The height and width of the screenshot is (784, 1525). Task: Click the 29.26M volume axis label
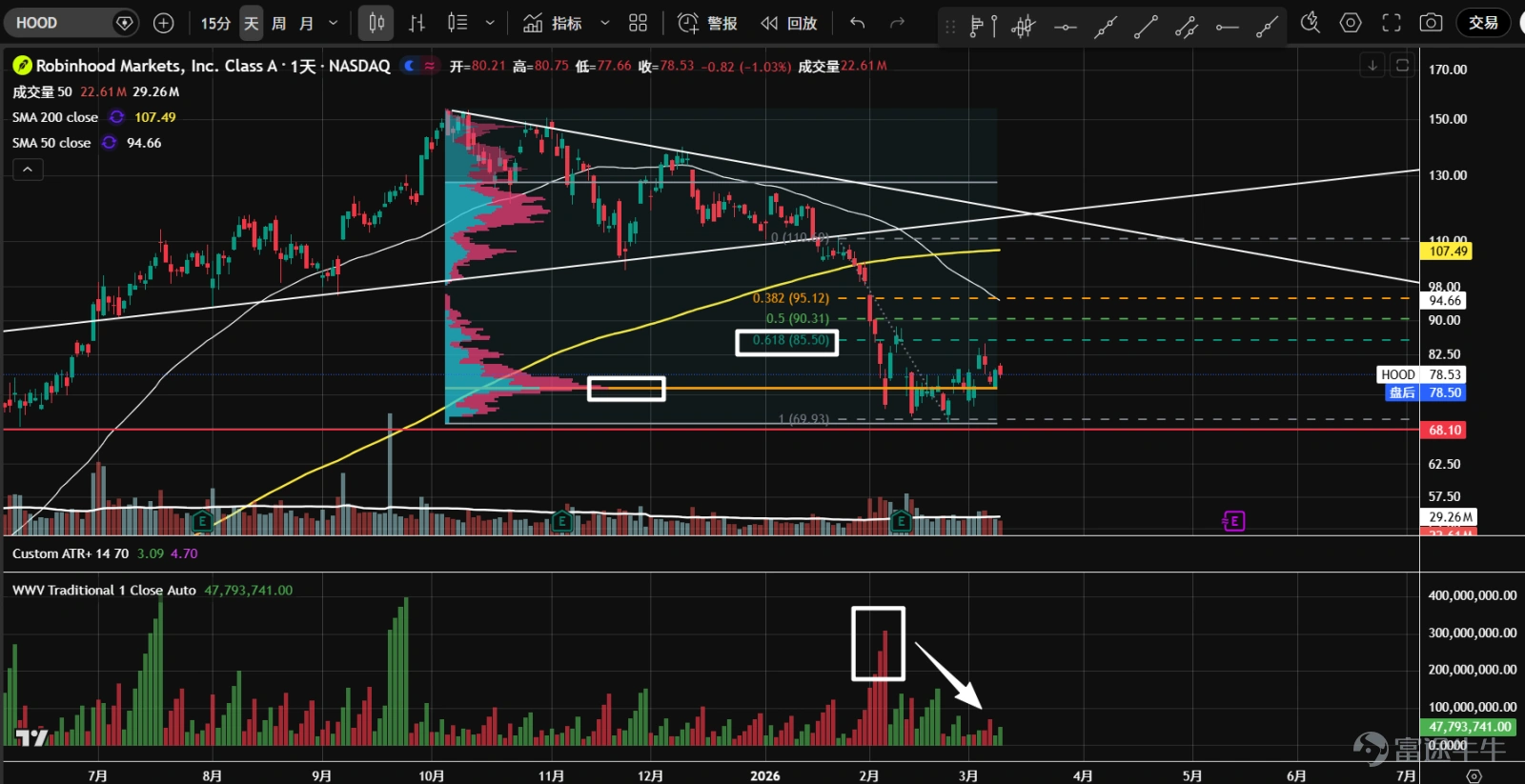[x=1451, y=517]
